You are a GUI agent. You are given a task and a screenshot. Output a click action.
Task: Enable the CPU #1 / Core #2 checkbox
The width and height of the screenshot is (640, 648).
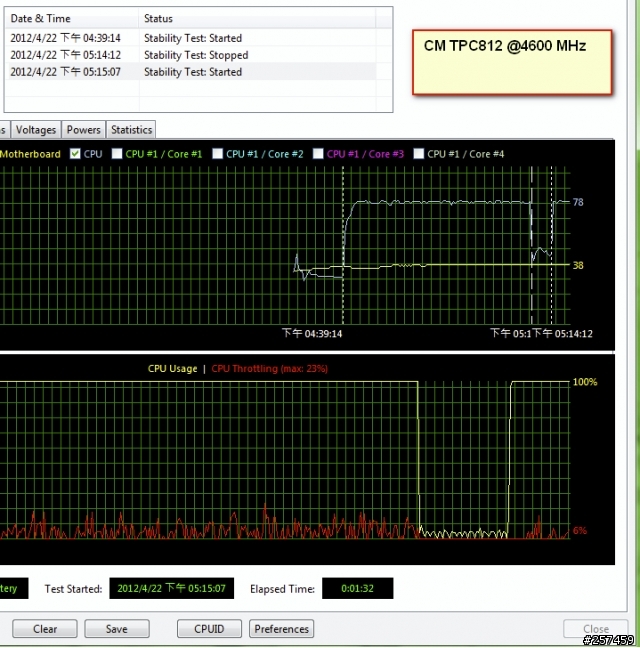(217, 154)
